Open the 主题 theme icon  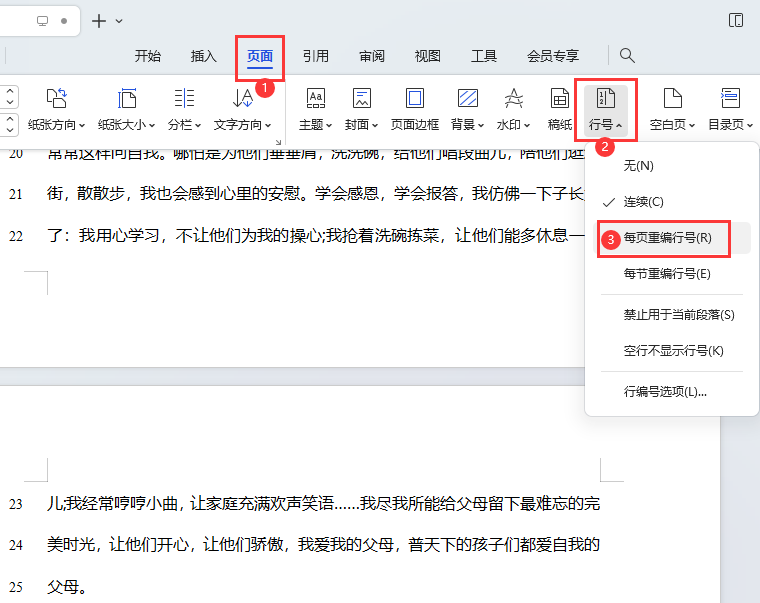point(316,98)
